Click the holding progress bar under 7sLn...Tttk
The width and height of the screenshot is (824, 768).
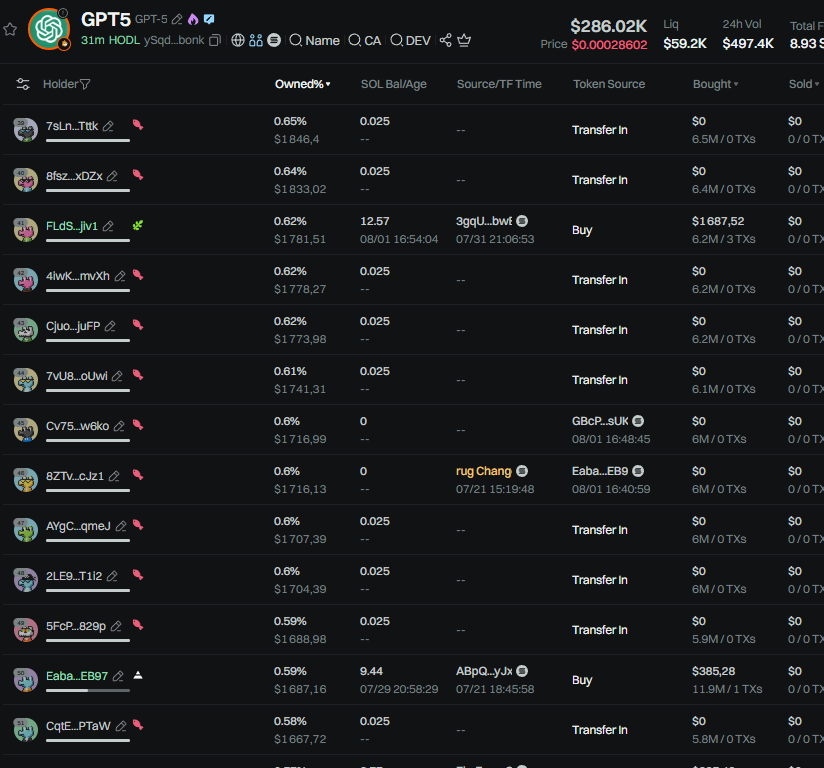coord(88,140)
